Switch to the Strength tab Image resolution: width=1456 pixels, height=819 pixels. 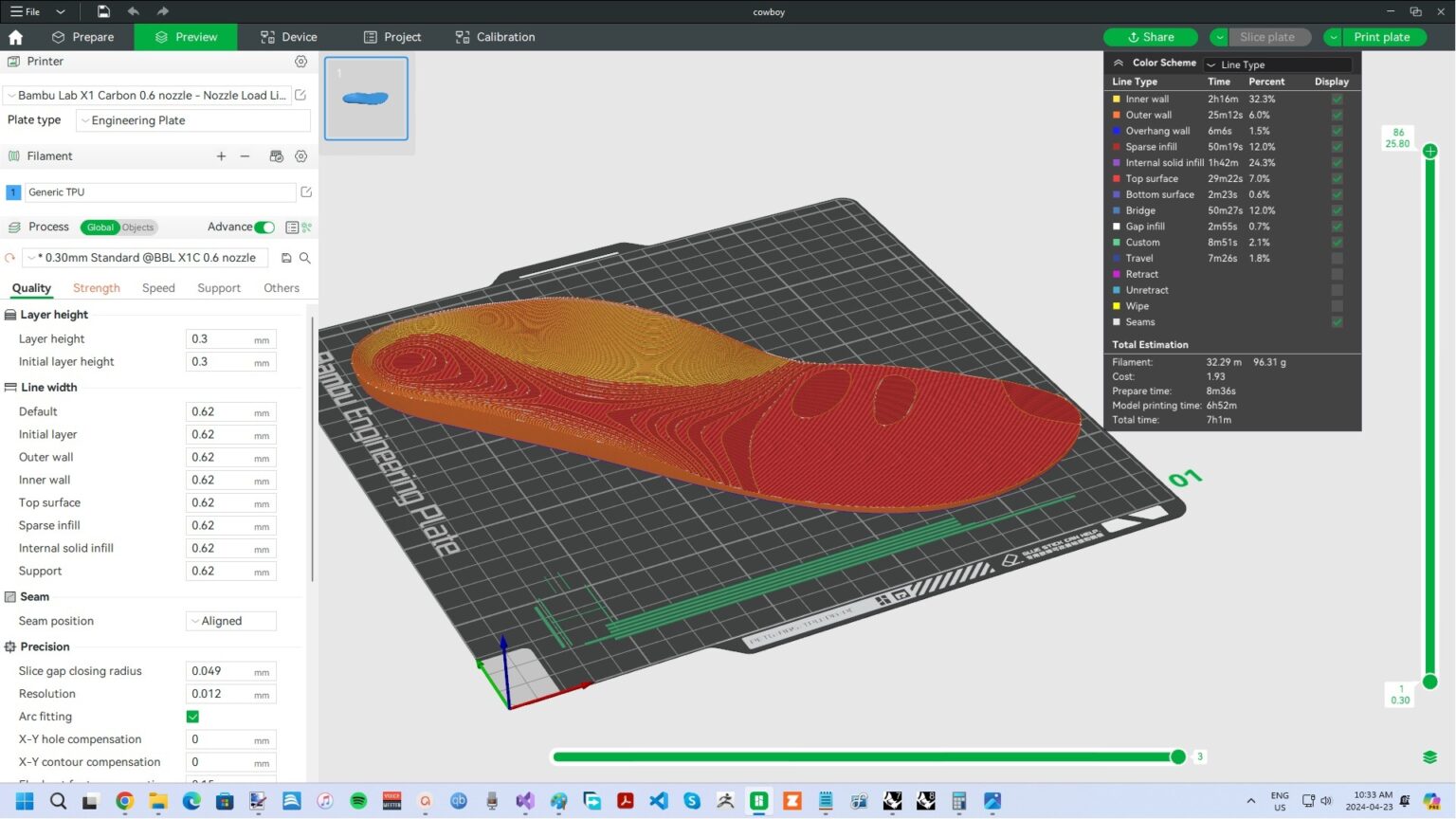(96, 287)
